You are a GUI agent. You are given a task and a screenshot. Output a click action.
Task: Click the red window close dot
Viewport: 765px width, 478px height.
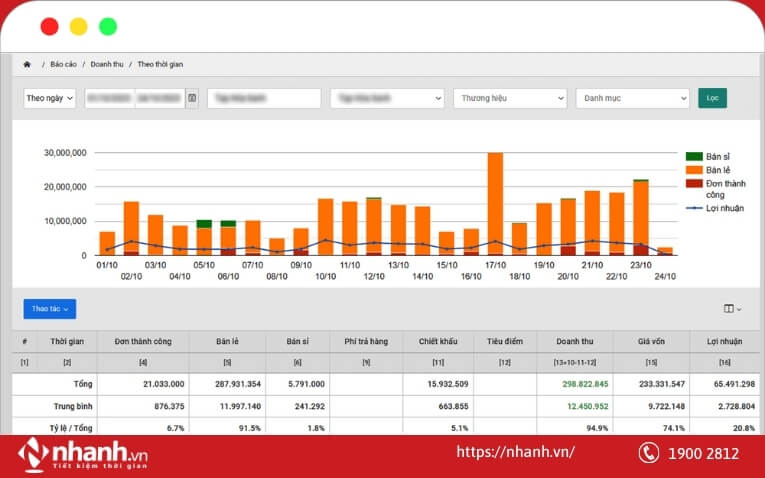(49, 27)
